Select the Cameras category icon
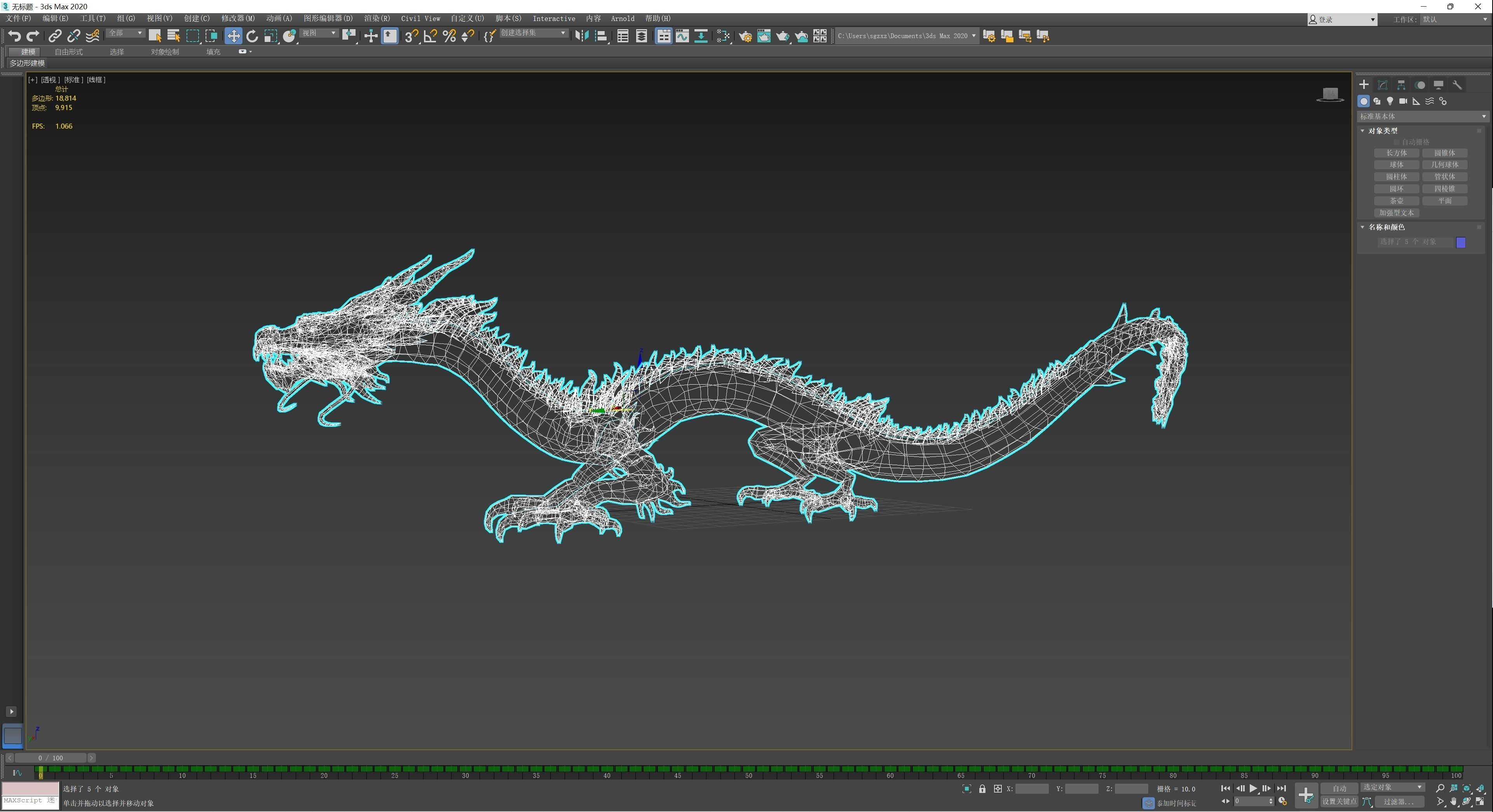This screenshot has height=812, width=1493. point(1403,101)
